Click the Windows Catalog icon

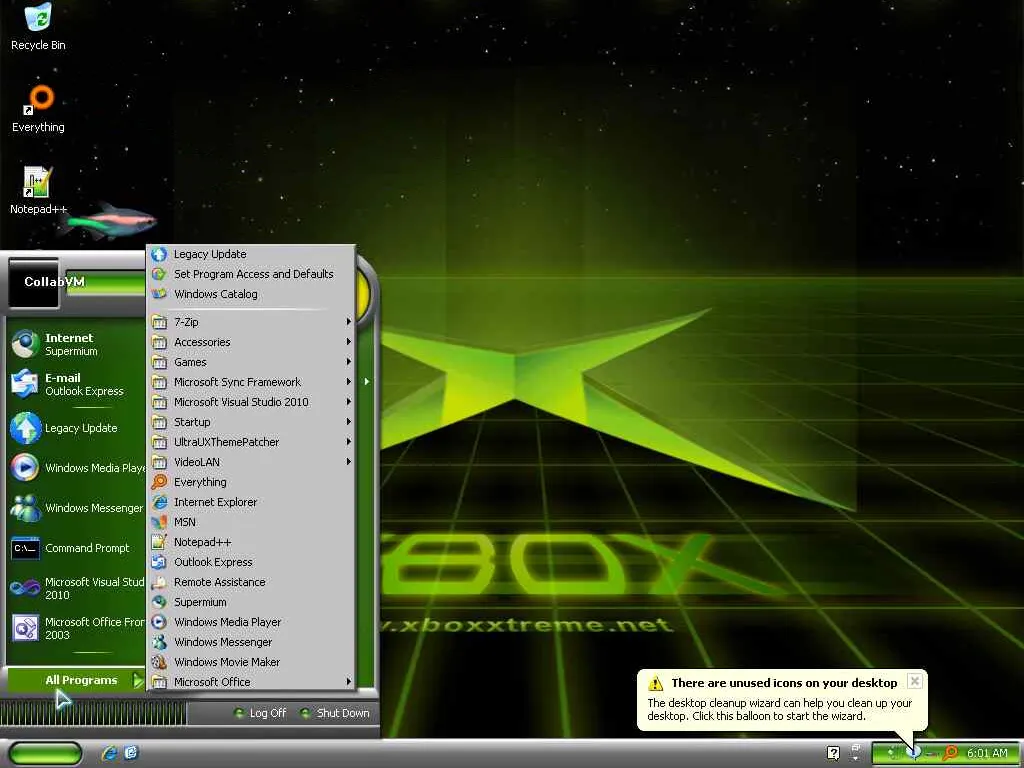pos(159,294)
